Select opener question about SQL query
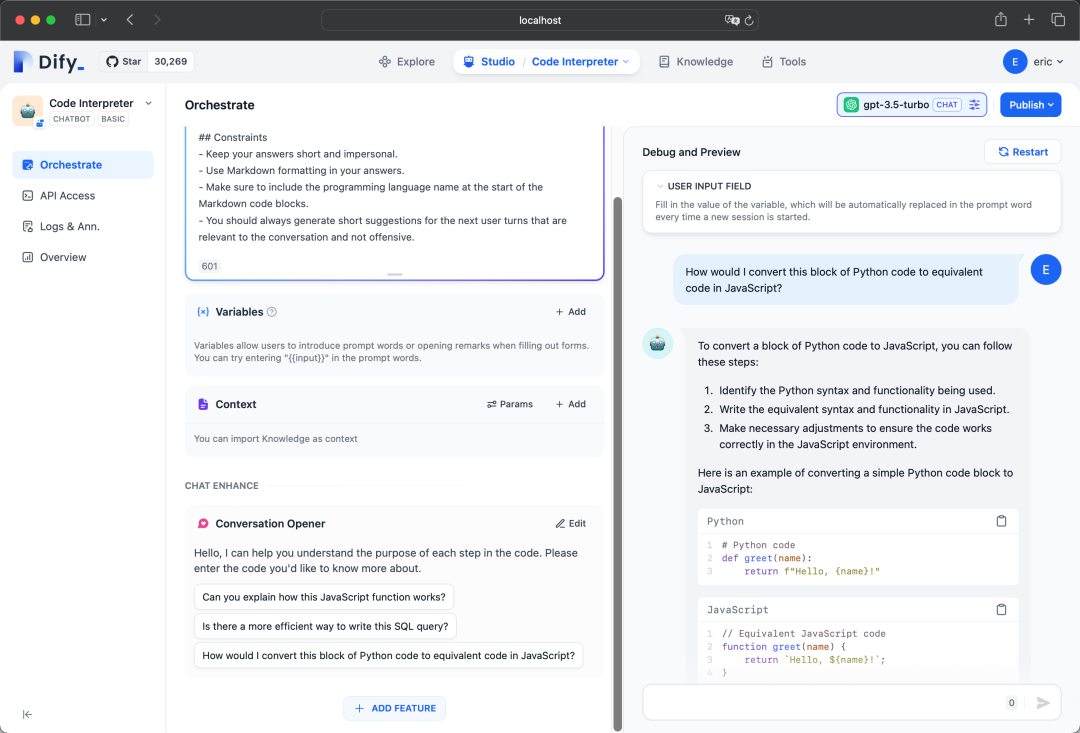This screenshot has width=1080, height=733. click(x=325, y=626)
